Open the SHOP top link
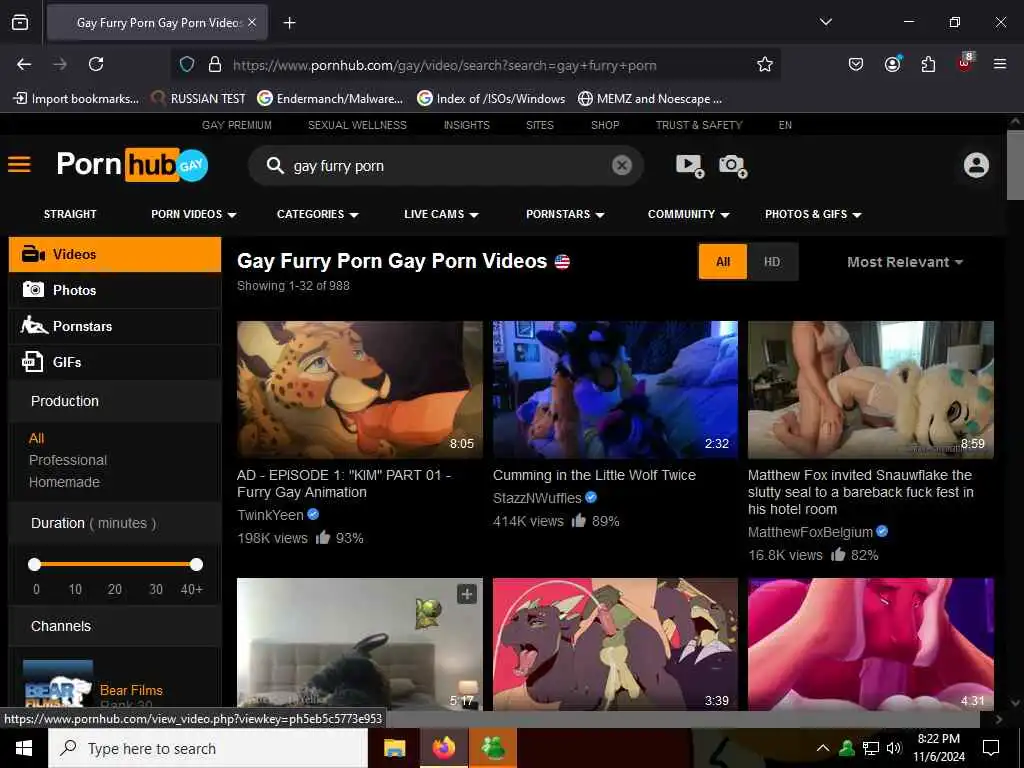 [605, 125]
